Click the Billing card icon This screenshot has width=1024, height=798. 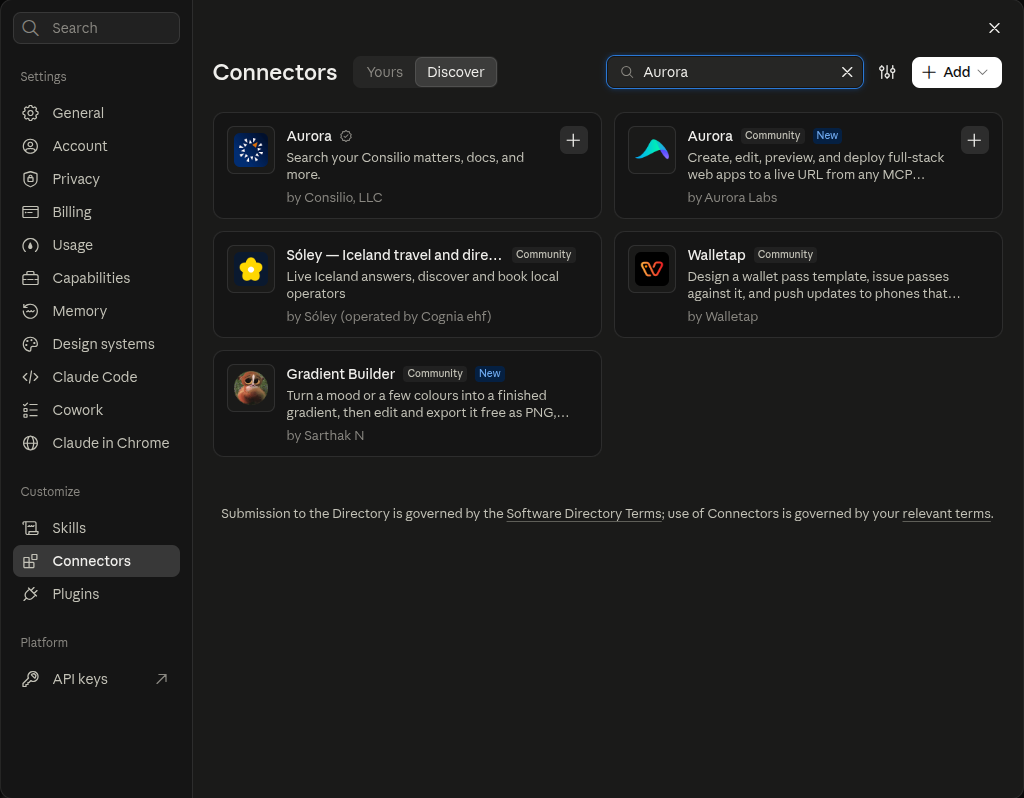[x=30, y=212]
